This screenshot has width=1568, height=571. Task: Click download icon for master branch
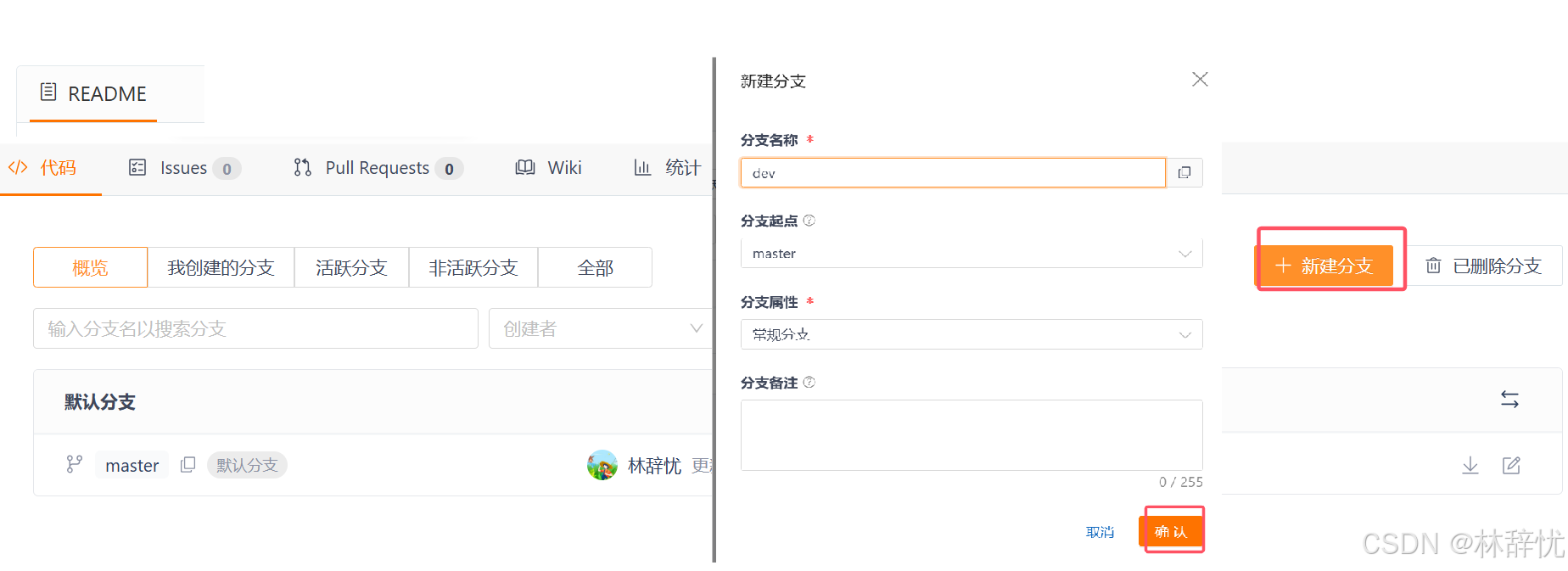pos(1470,465)
